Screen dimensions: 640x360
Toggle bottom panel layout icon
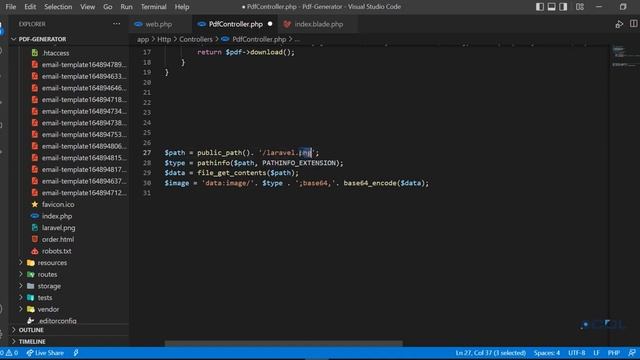click(x=551, y=7)
